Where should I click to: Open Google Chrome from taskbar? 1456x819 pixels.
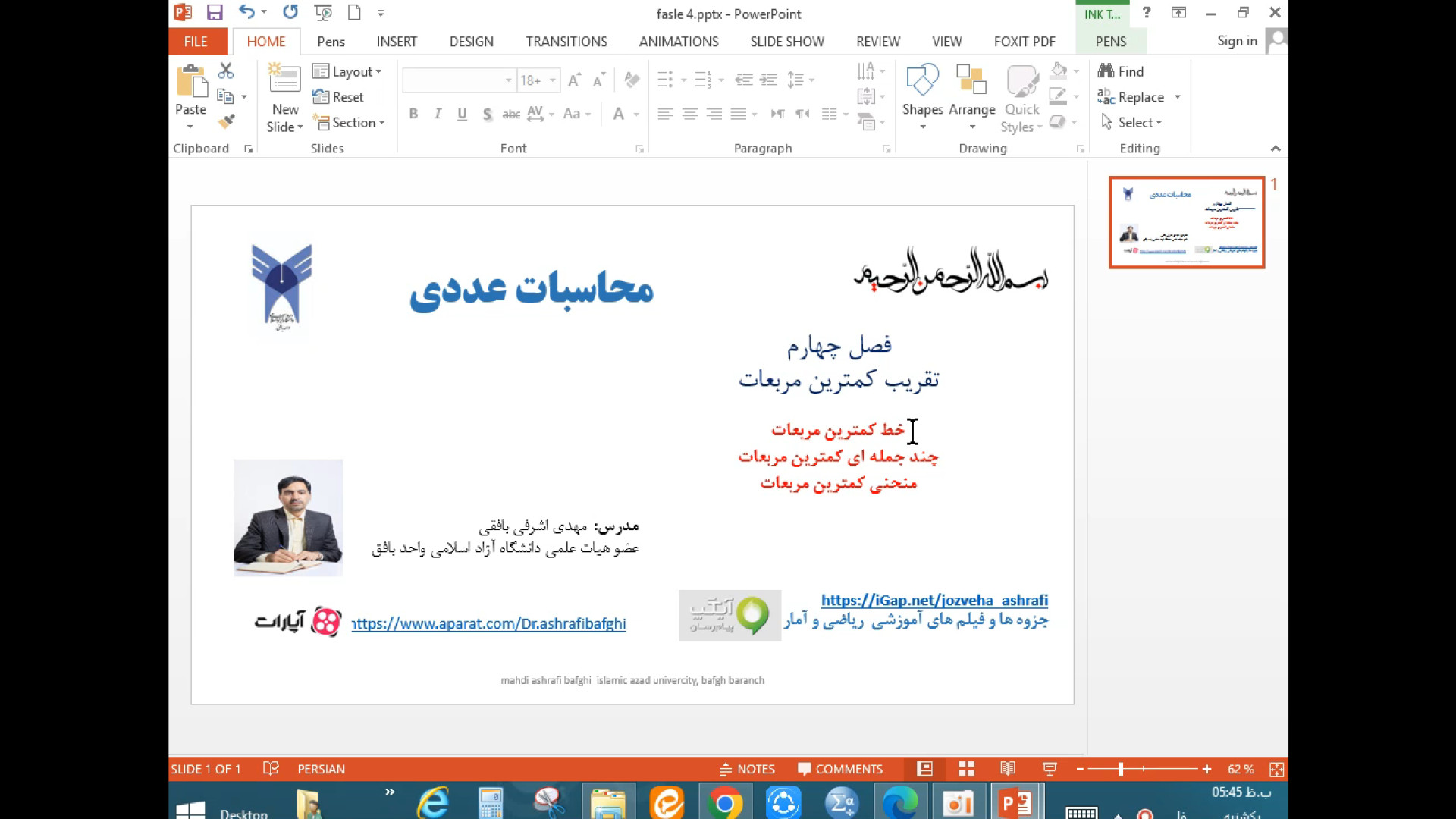click(x=724, y=803)
